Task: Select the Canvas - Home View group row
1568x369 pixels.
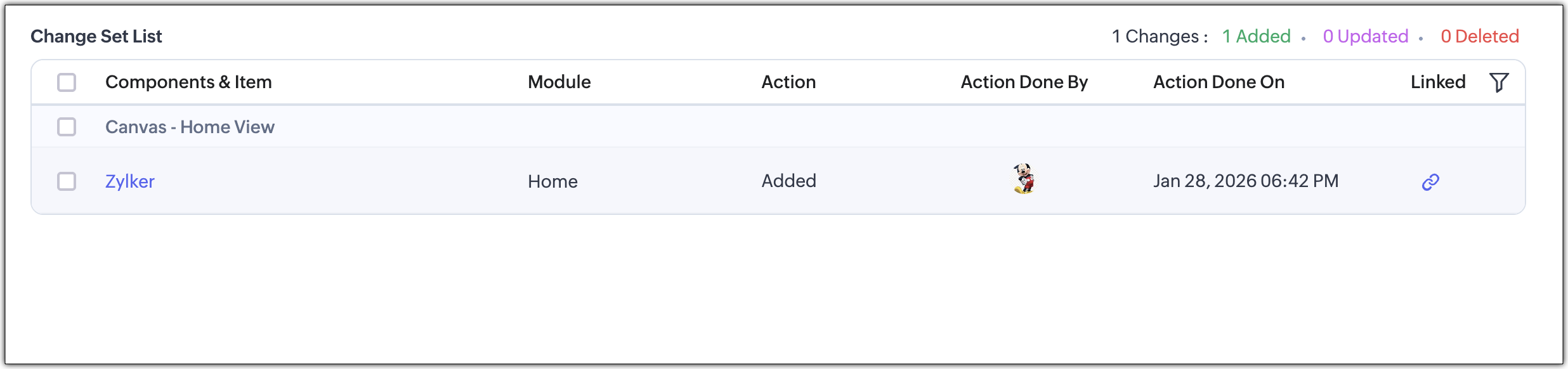Action: (190, 127)
